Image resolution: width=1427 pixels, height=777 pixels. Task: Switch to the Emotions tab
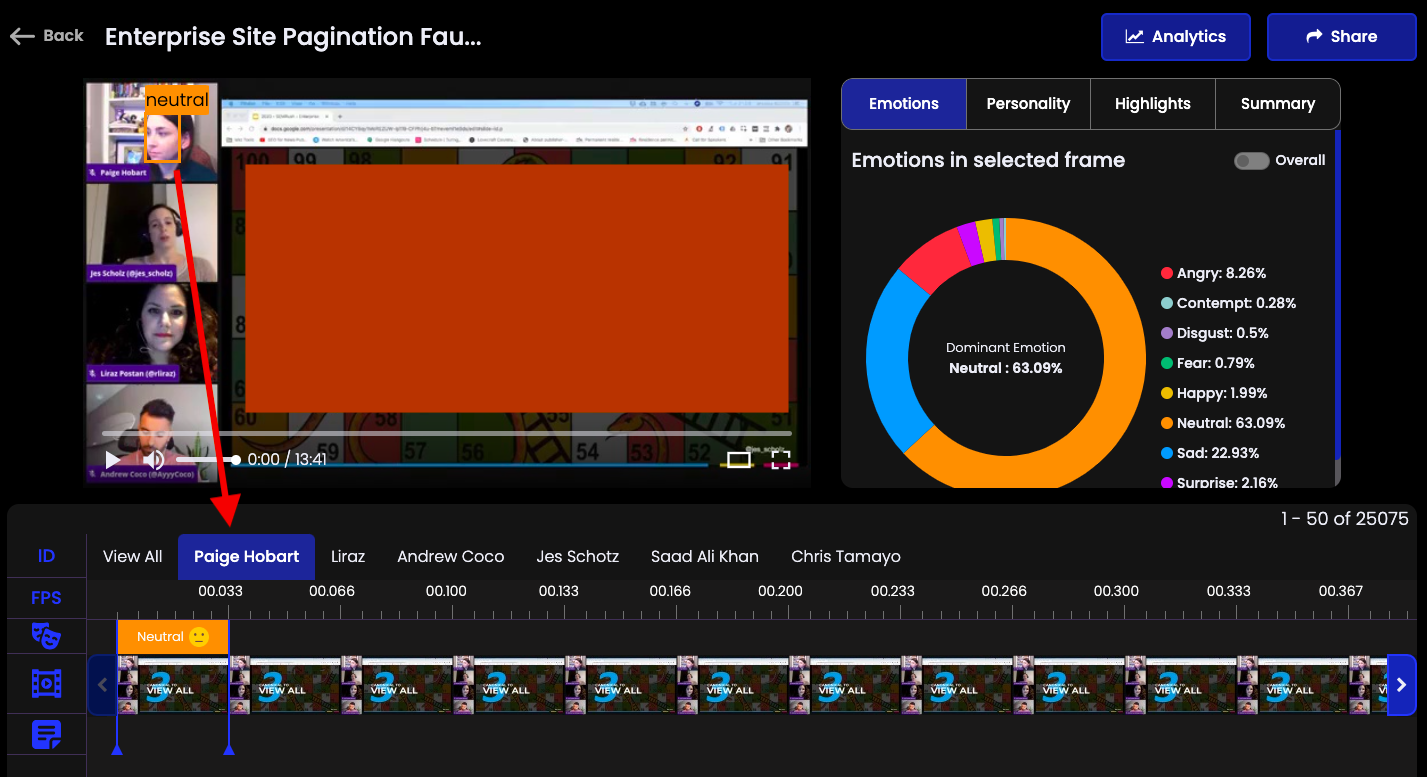point(904,104)
